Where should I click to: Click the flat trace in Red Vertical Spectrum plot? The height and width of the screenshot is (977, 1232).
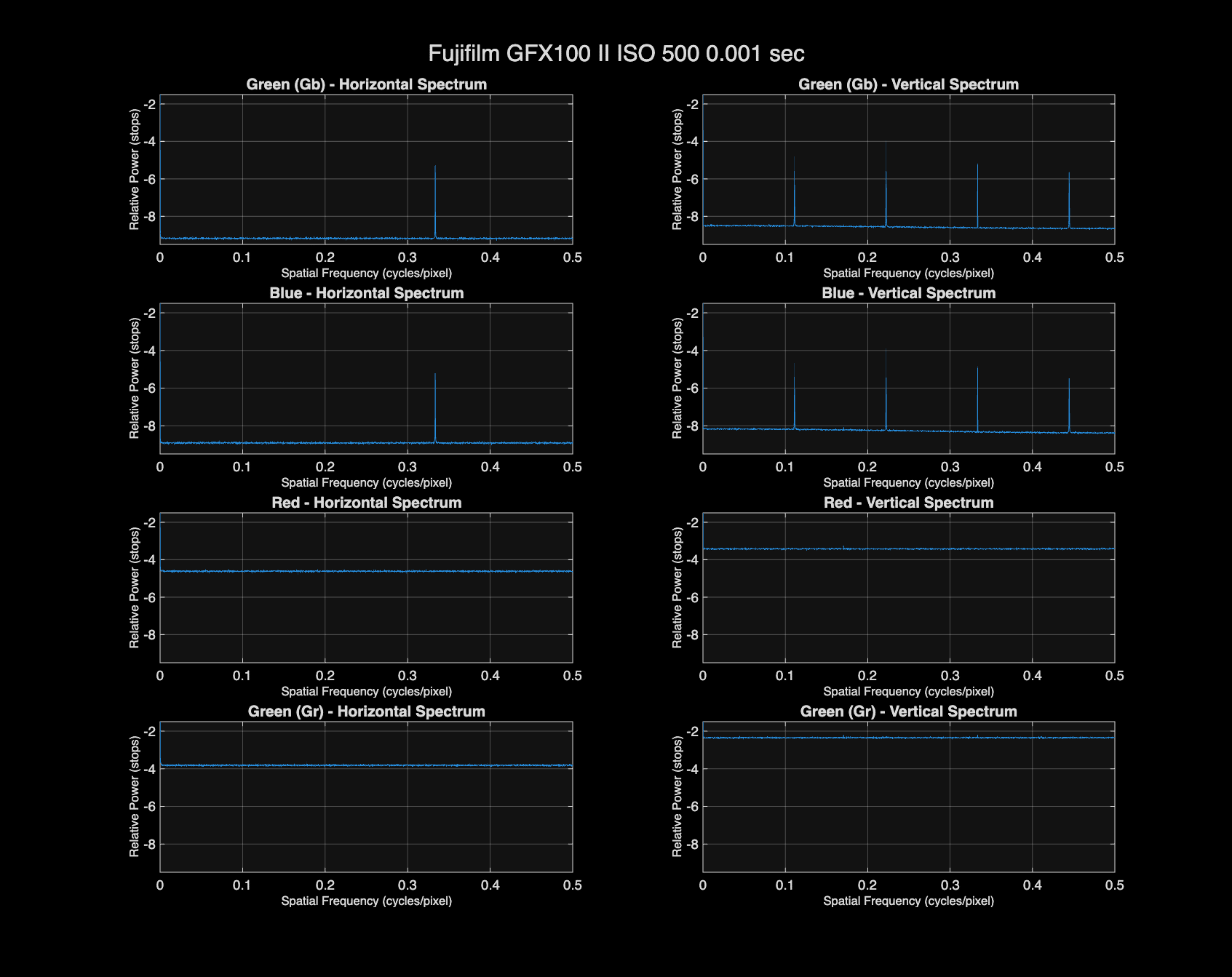tap(908, 549)
